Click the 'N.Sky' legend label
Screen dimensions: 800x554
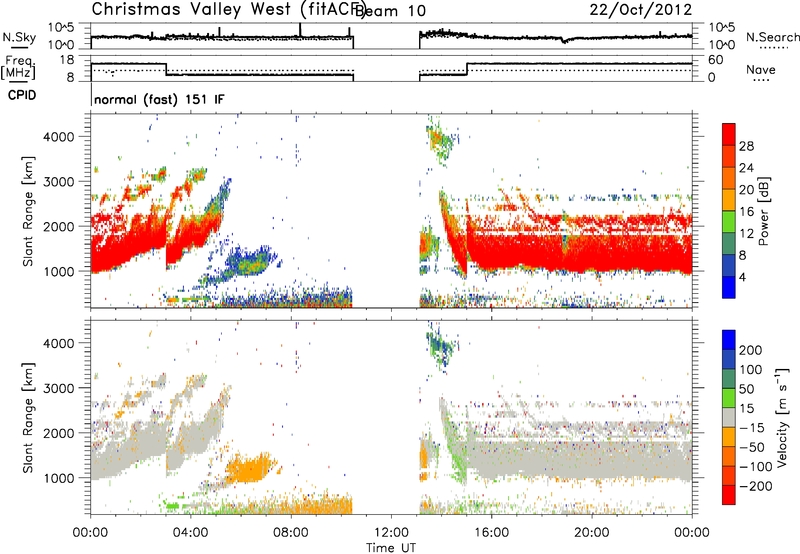[x=19, y=37]
